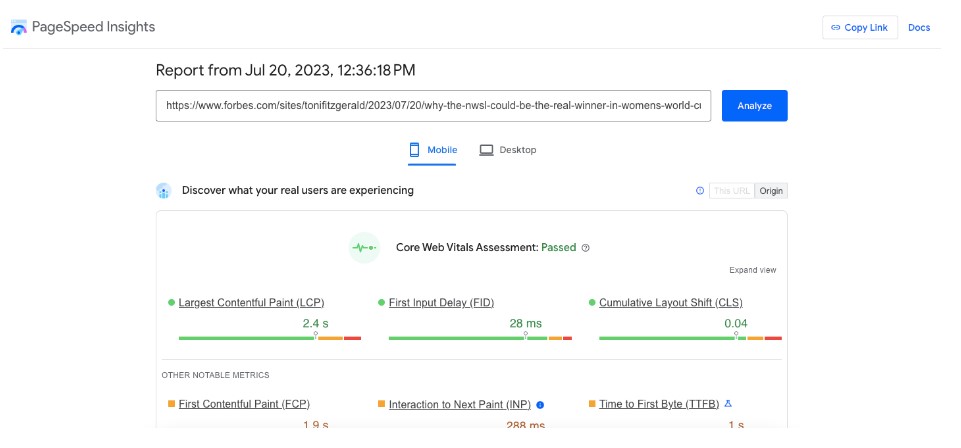961x448 pixels.
Task: Switch to the Mobile tab
Action: 432,150
